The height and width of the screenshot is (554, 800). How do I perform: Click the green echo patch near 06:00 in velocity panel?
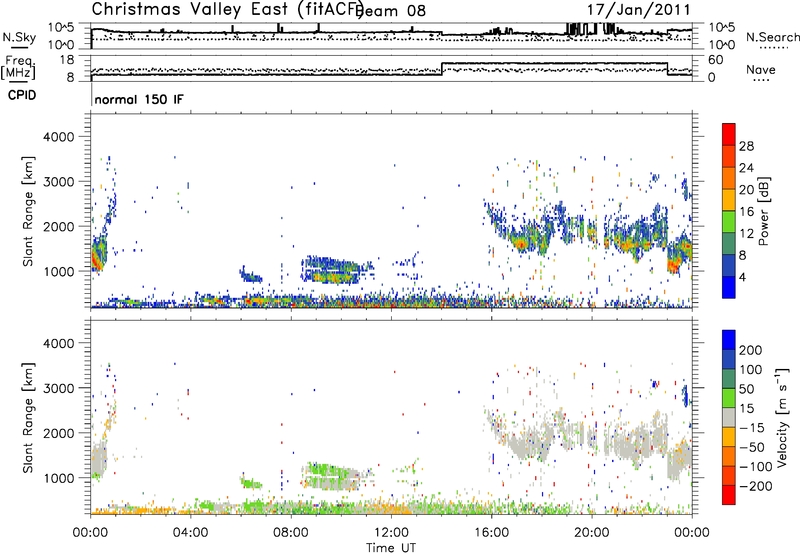click(x=251, y=482)
